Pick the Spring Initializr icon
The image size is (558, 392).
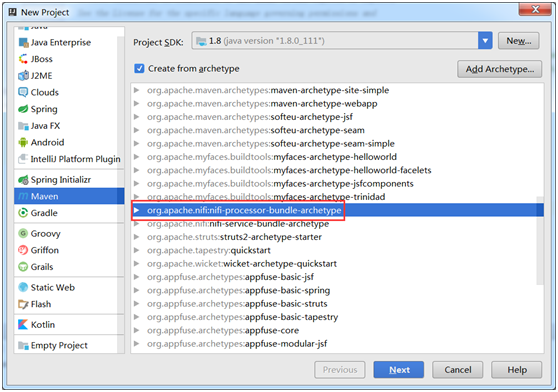click(x=23, y=180)
